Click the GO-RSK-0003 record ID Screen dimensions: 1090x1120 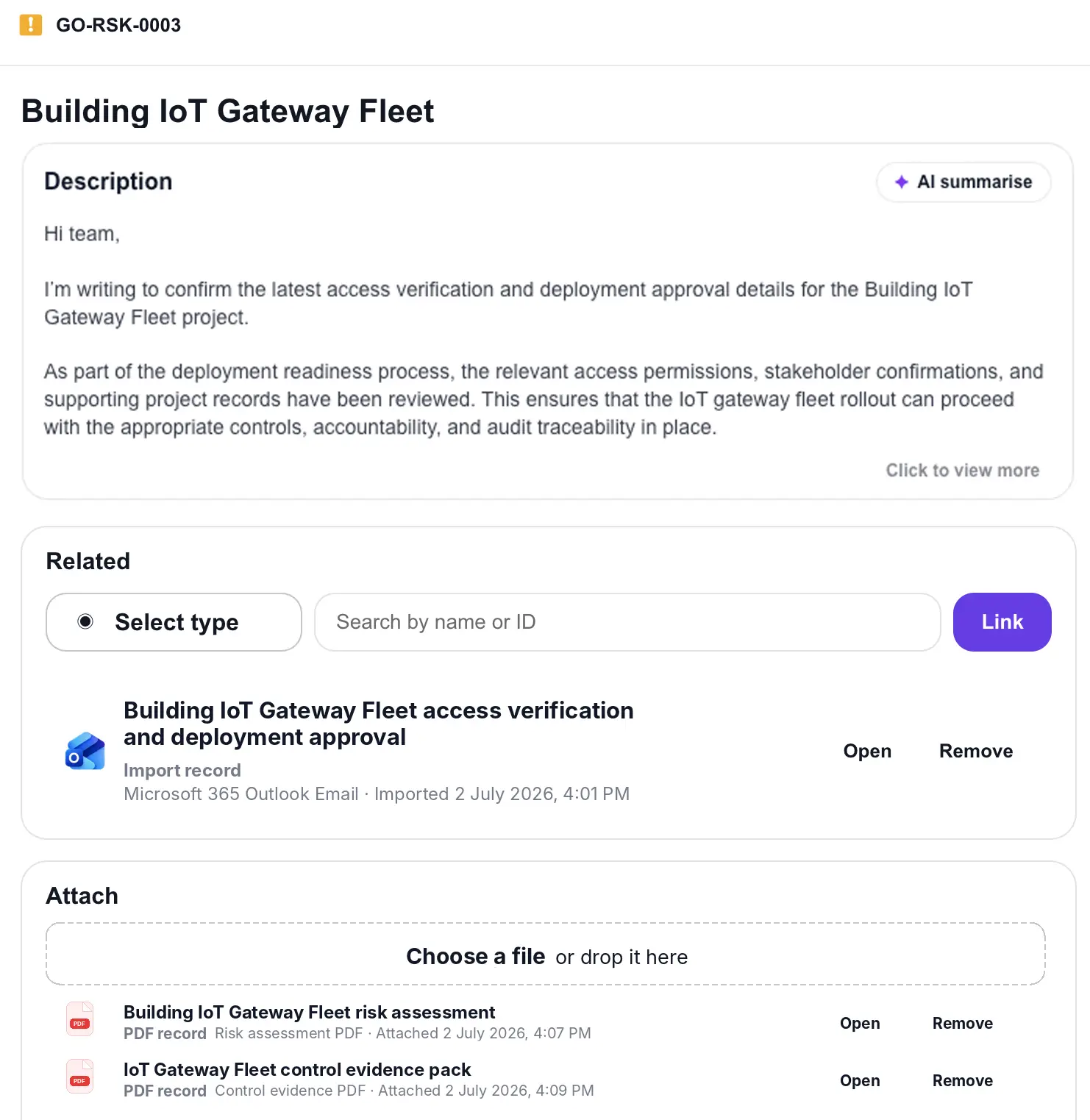point(118,25)
